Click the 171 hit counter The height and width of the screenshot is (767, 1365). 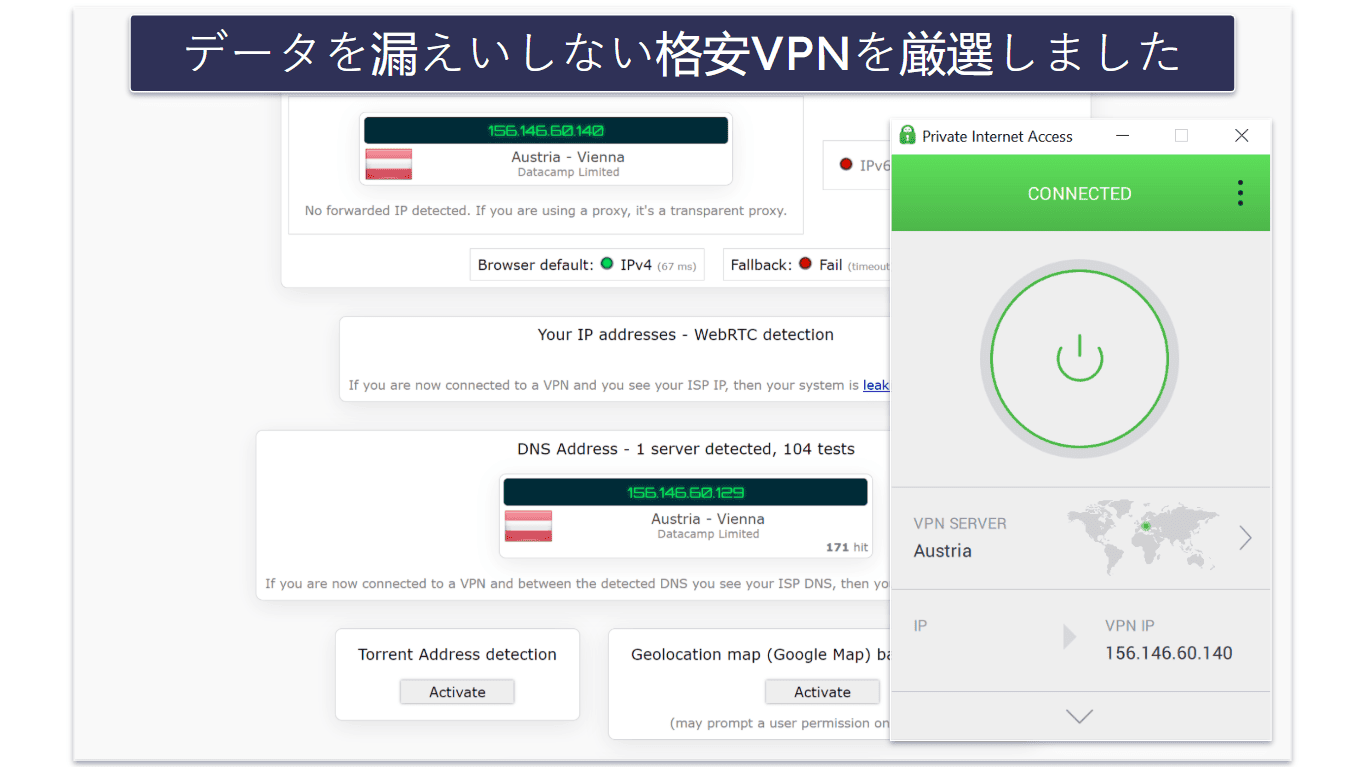[x=847, y=548]
